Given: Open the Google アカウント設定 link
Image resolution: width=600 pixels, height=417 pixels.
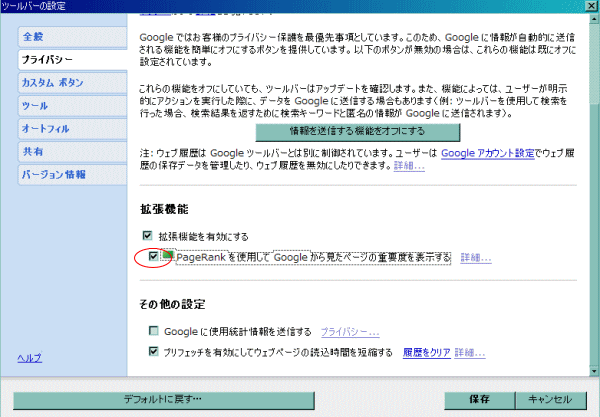Looking at the screenshot, I should [488, 153].
